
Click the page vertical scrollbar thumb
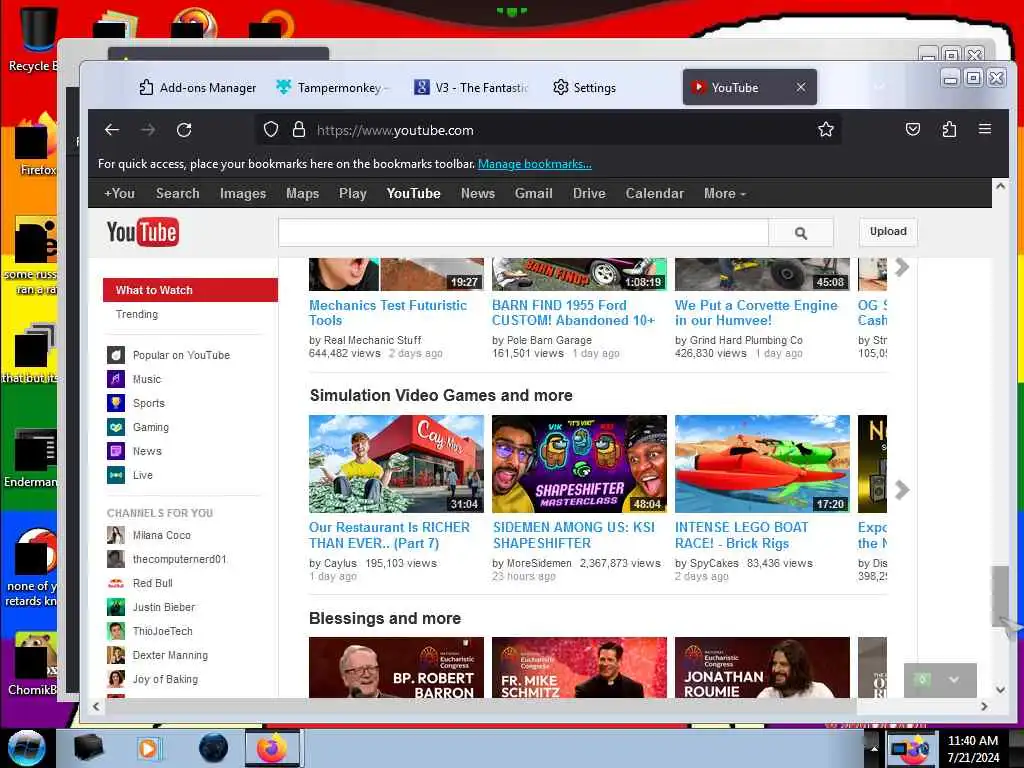pyautogui.click(x=1000, y=597)
